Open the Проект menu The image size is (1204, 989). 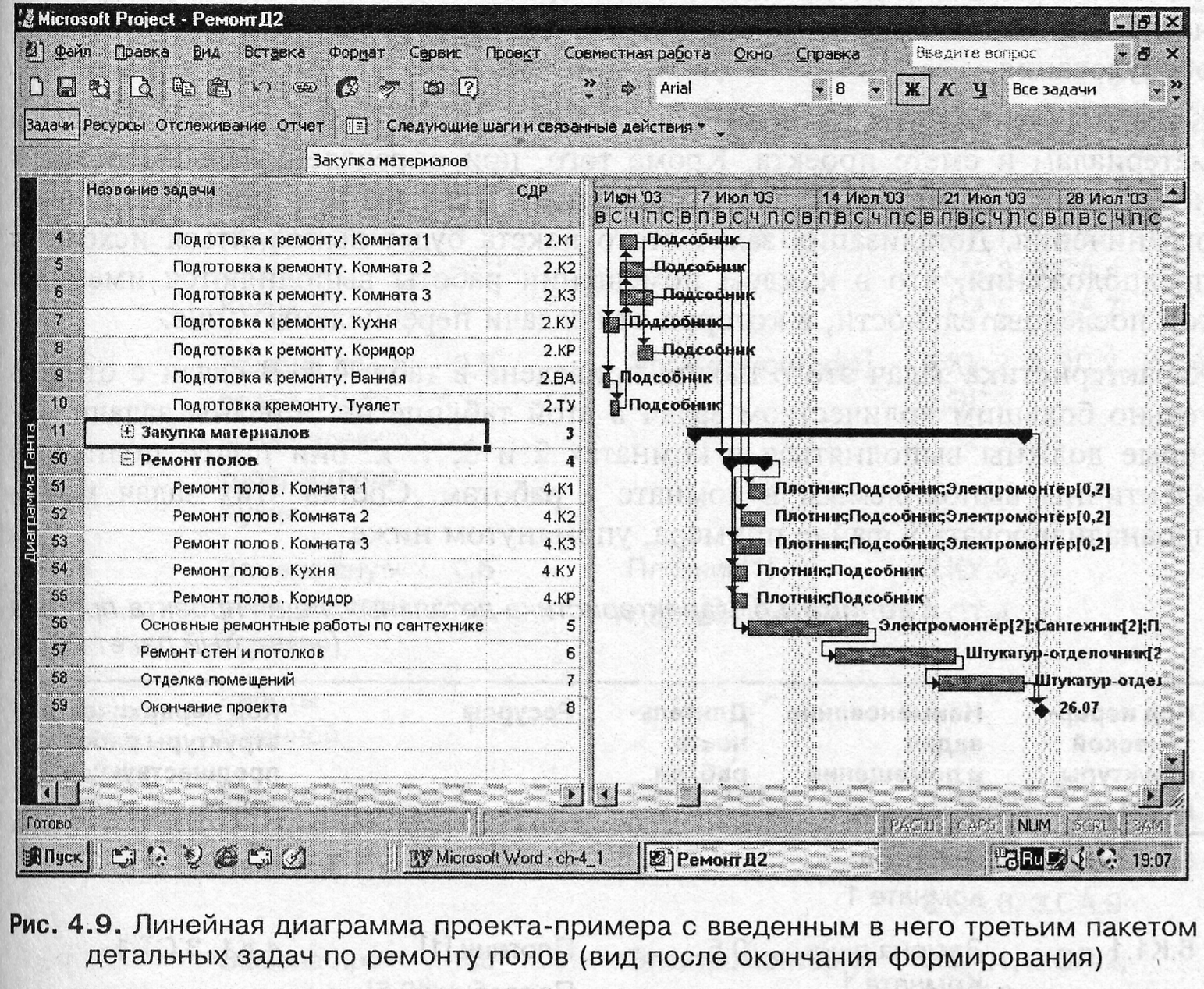(x=513, y=53)
